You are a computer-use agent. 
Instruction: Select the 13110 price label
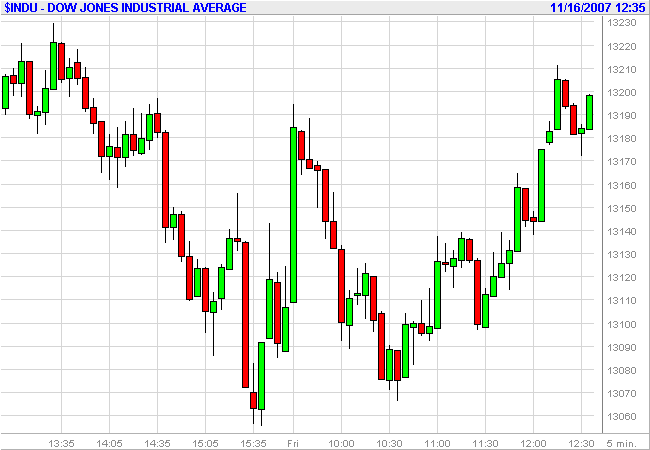(x=621, y=300)
